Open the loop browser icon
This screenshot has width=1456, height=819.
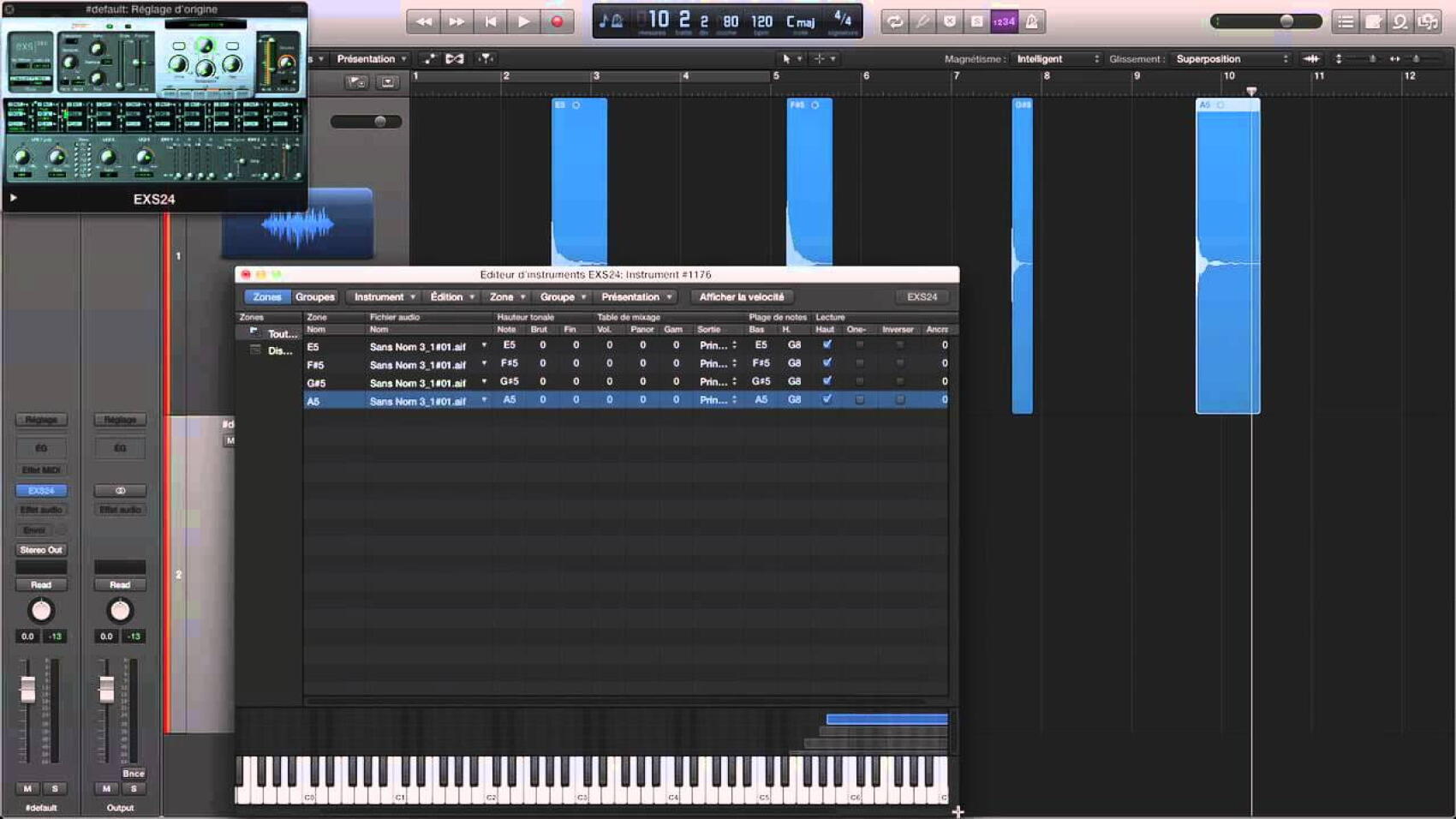tap(1399, 22)
